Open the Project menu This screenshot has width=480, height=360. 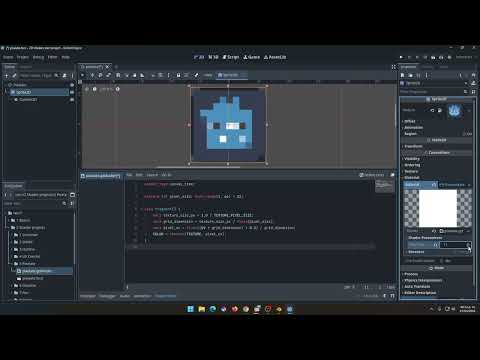point(23,57)
